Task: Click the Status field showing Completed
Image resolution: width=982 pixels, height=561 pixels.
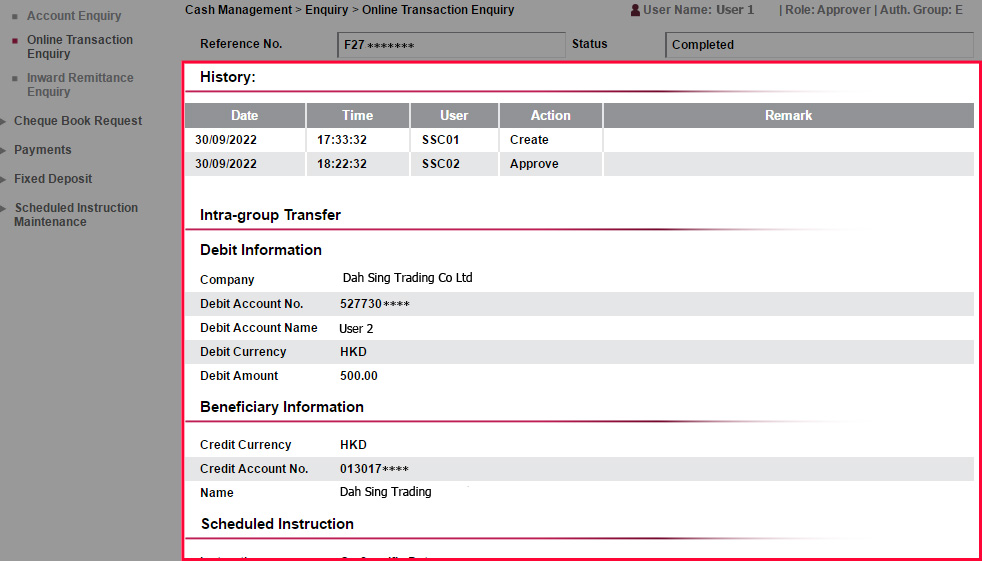Action: (819, 45)
